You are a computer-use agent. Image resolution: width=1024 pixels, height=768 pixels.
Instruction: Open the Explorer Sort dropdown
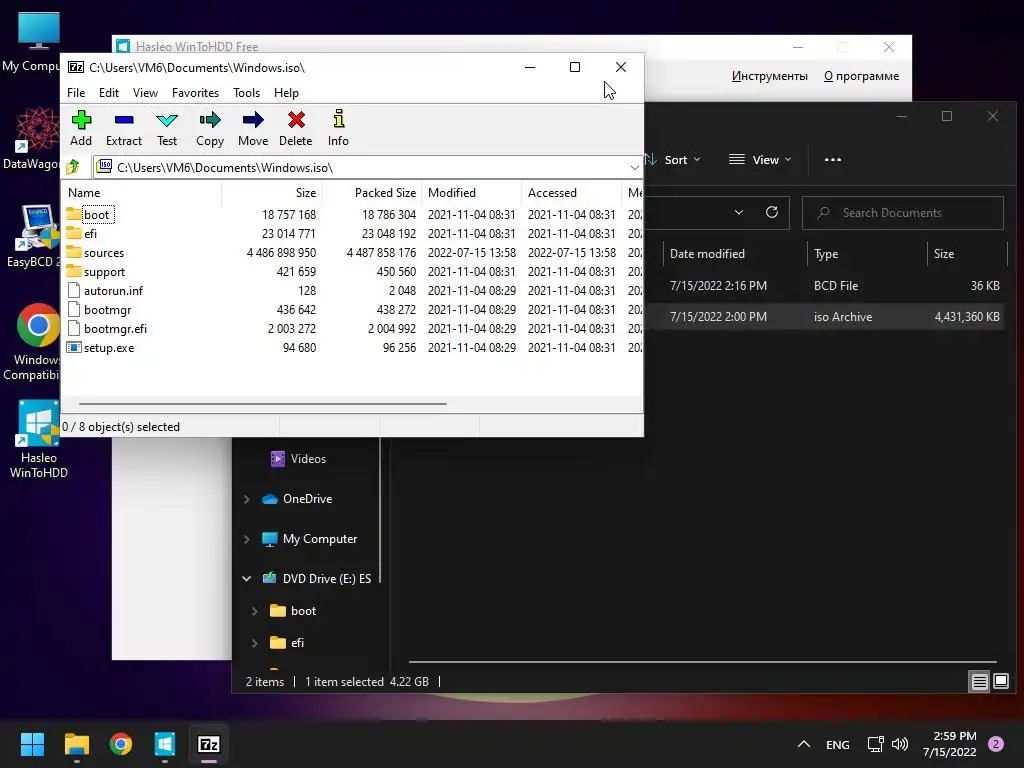click(673, 159)
